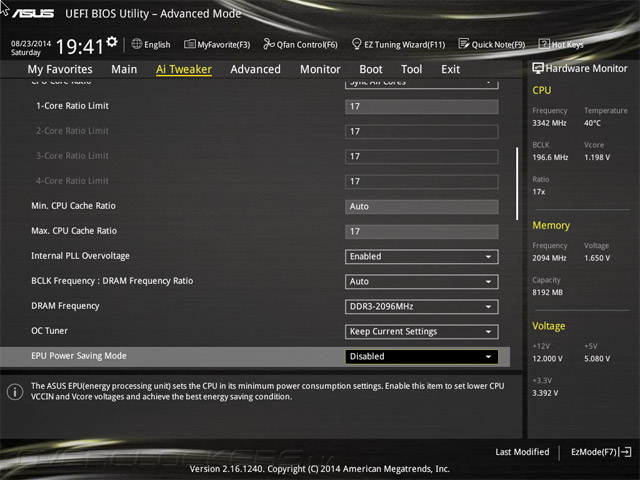Viewport: 640px width, 480px height.
Task: Select the OC Tuner label
Action: click(49, 331)
